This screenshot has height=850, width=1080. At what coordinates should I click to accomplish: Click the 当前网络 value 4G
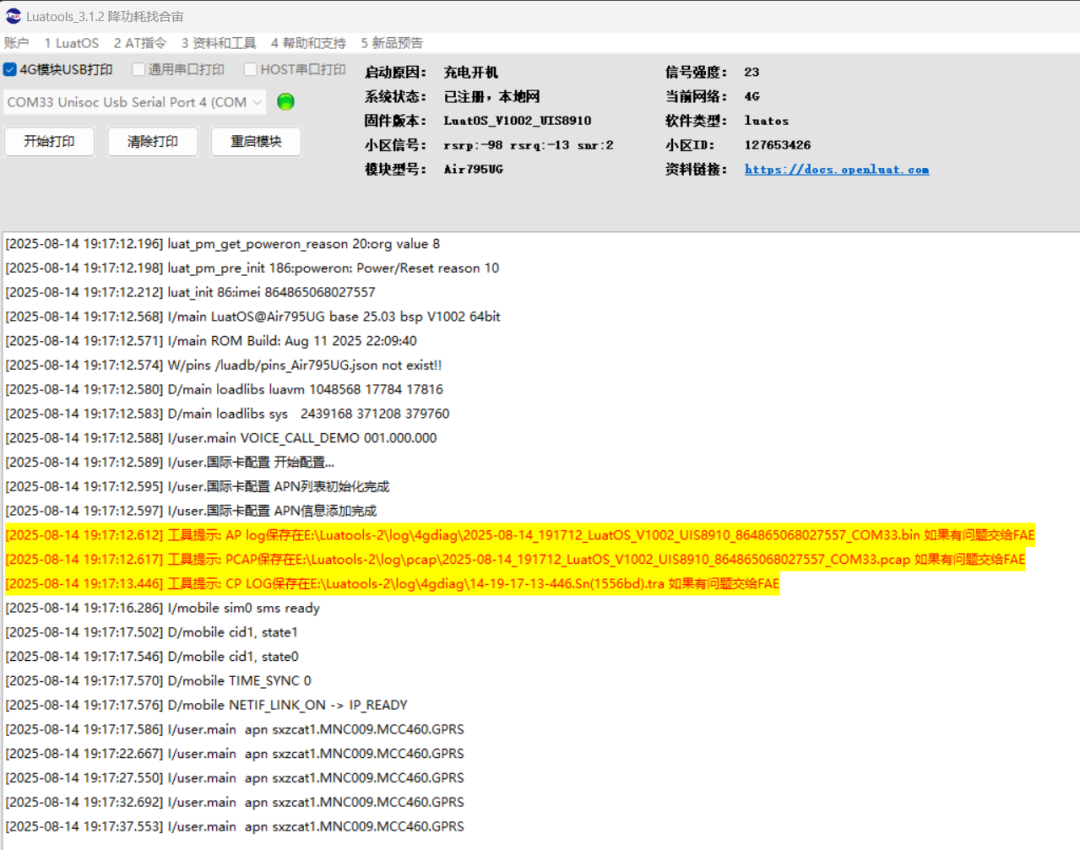point(751,96)
